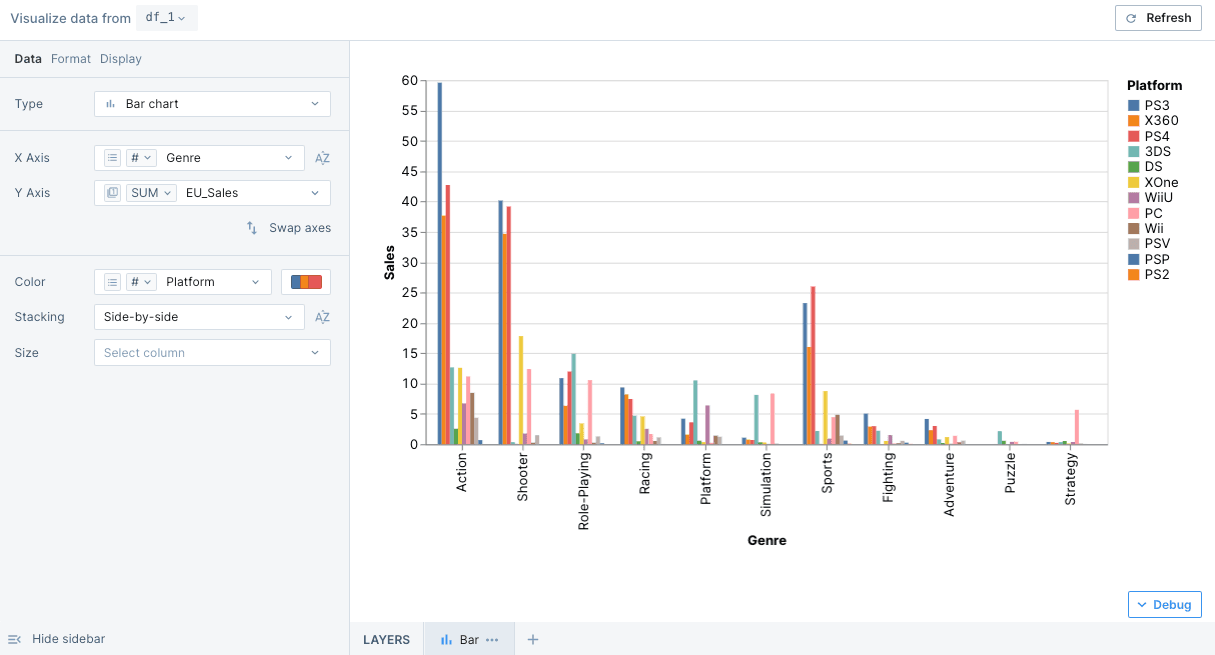The width and height of the screenshot is (1215, 655).
Task: Click the aggregate icon in Y Axis field
Action: (x=113, y=193)
